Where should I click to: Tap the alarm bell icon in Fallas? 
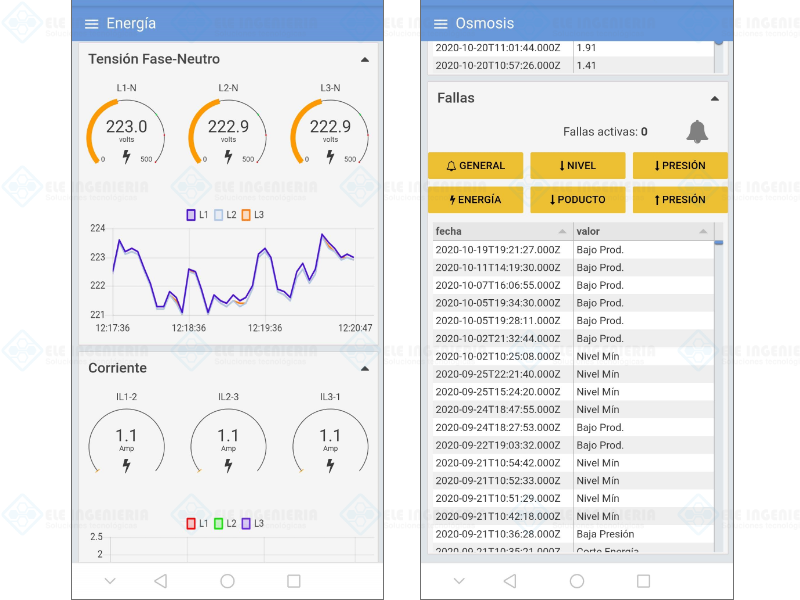point(697,131)
